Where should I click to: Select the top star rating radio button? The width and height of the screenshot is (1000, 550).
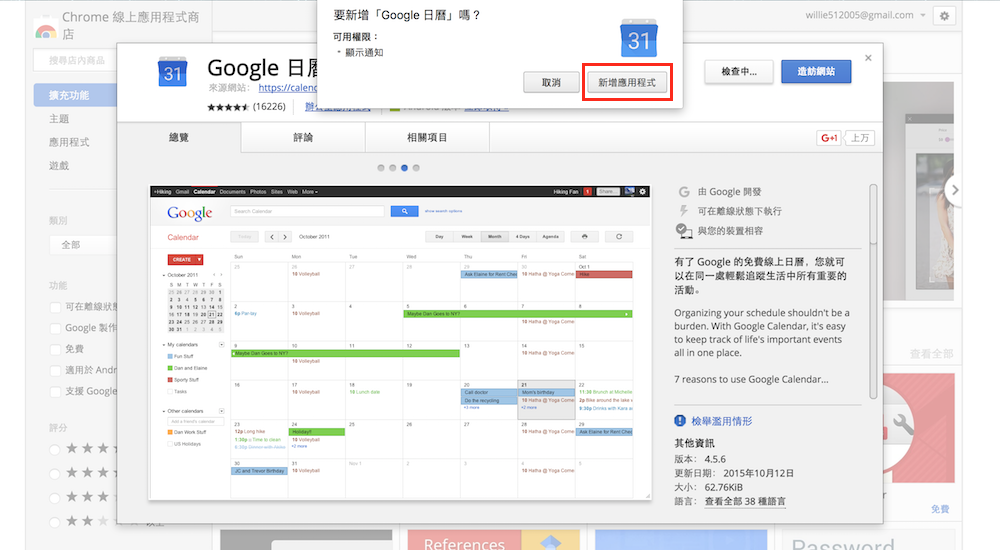[56, 450]
